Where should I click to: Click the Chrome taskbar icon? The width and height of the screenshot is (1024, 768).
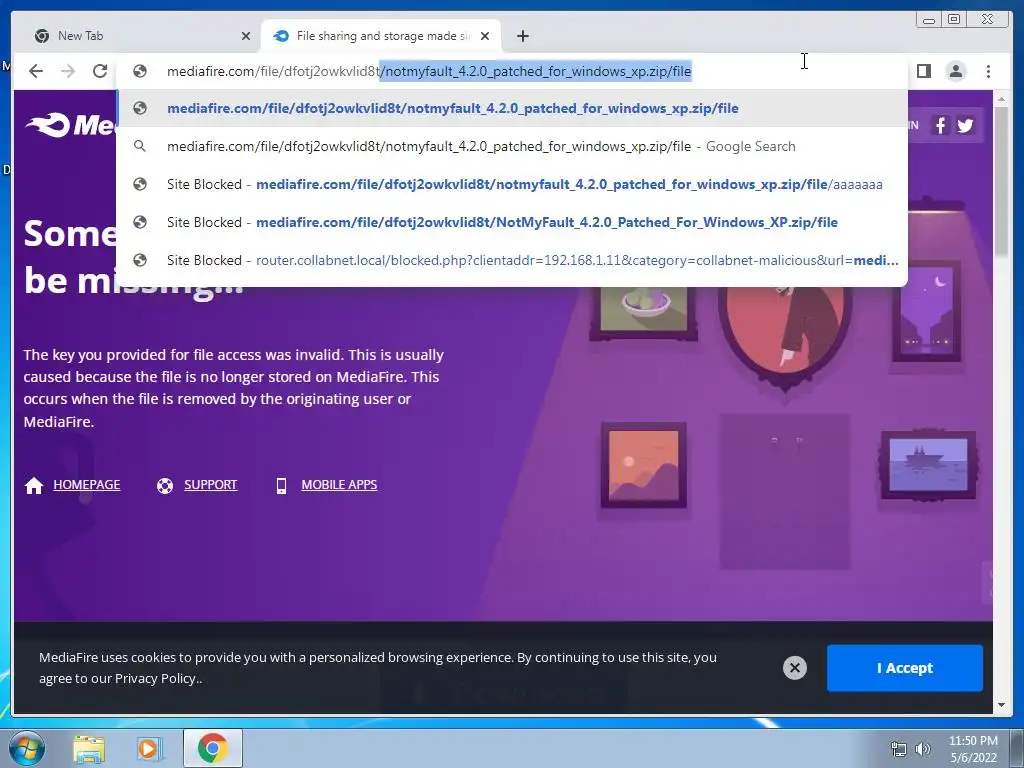click(x=212, y=748)
